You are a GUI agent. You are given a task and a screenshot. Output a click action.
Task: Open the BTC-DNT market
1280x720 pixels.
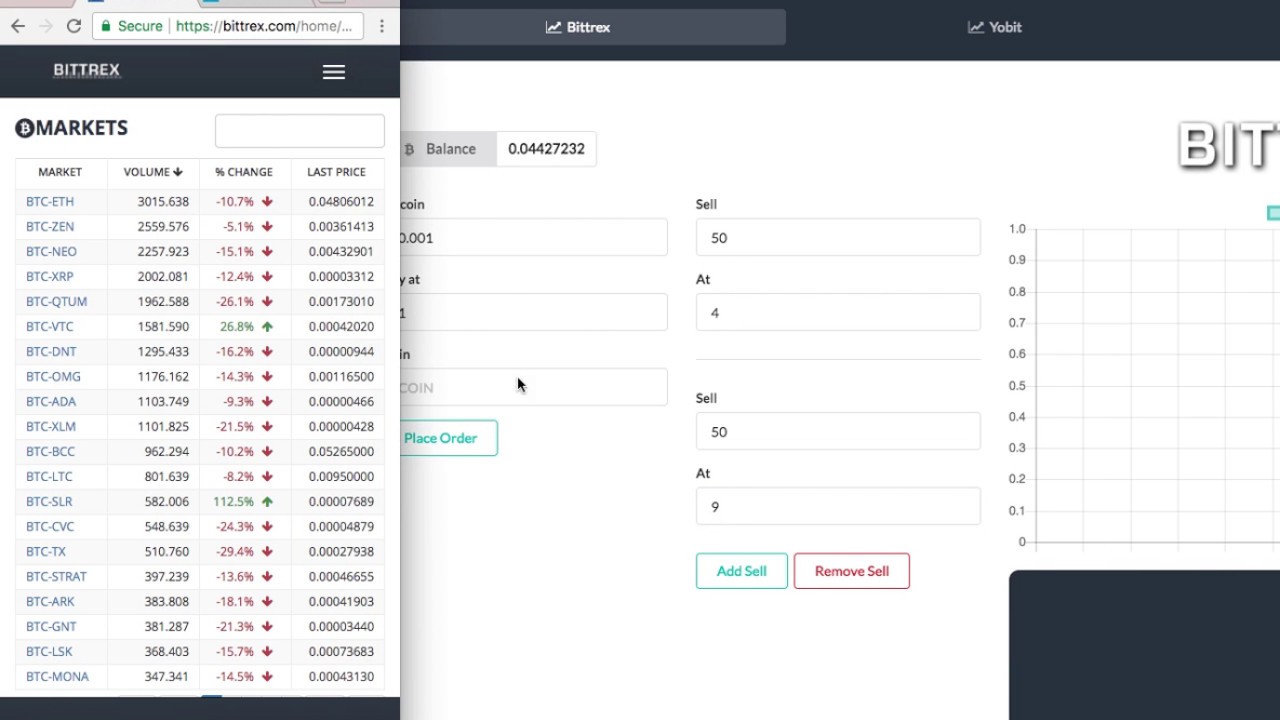pos(51,352)
